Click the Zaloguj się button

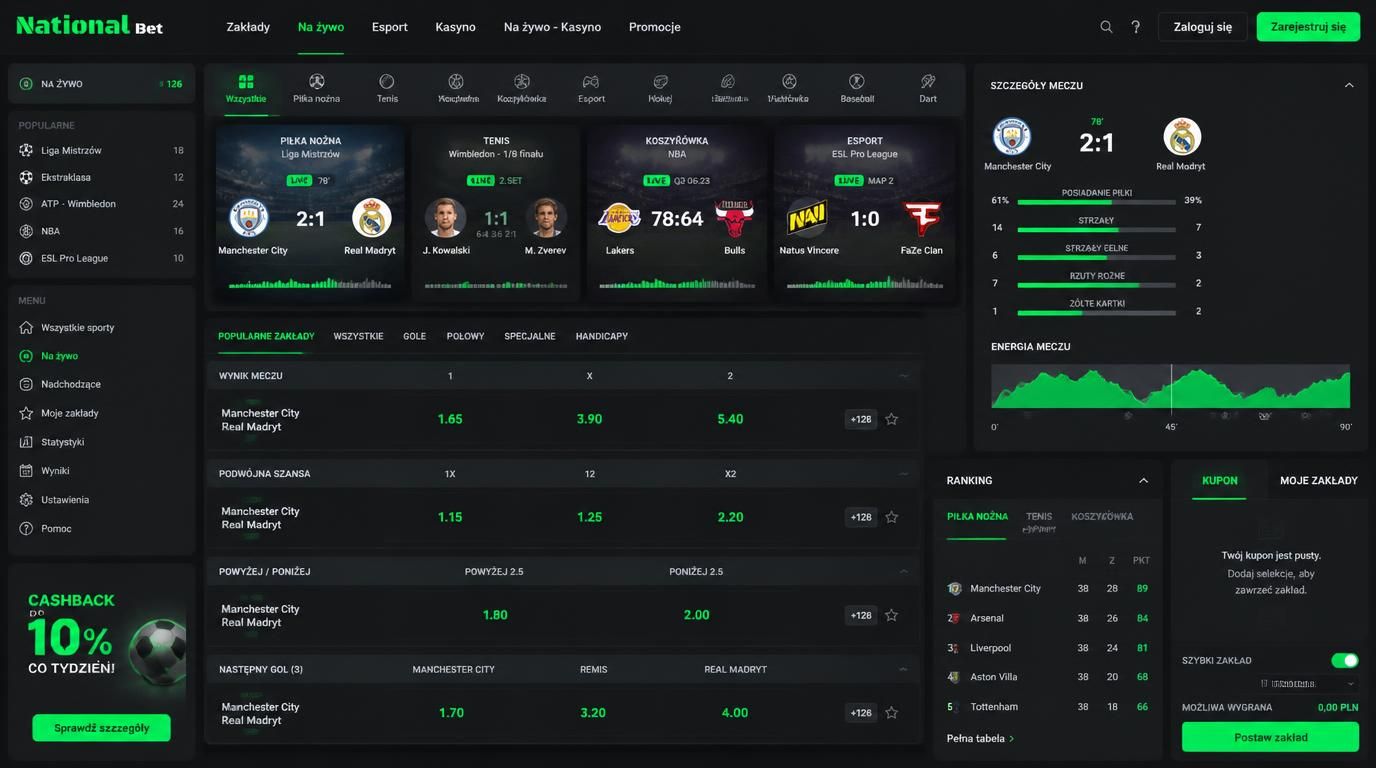[1202, 27]
